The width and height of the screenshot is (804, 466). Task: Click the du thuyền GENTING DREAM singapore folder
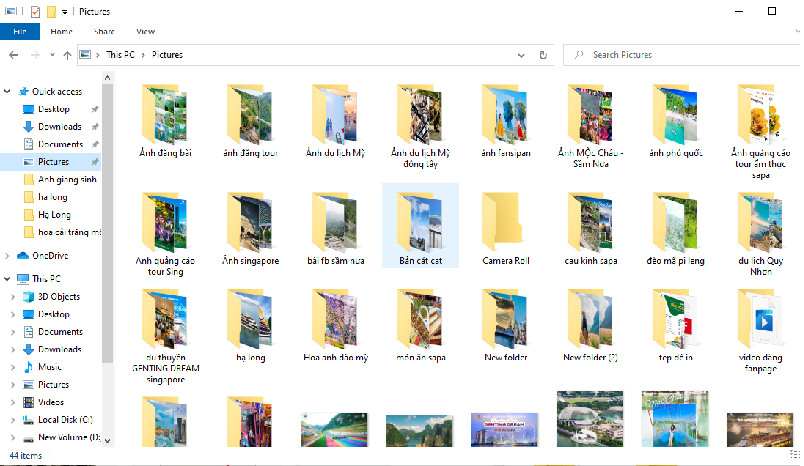(165, 336)
